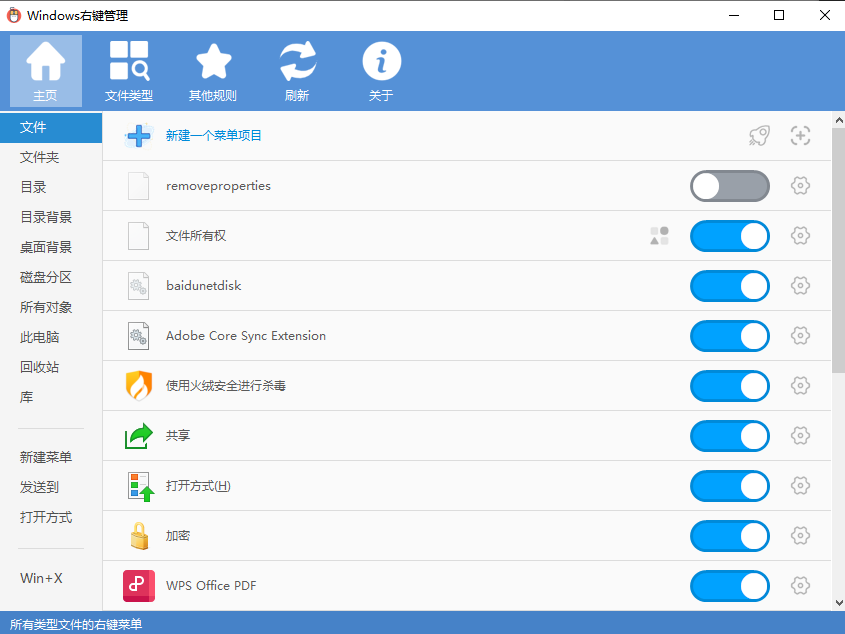Click the vertical scrollbar thumb
The width and height of the screenshot is (845, 634).
click(839, 250)
